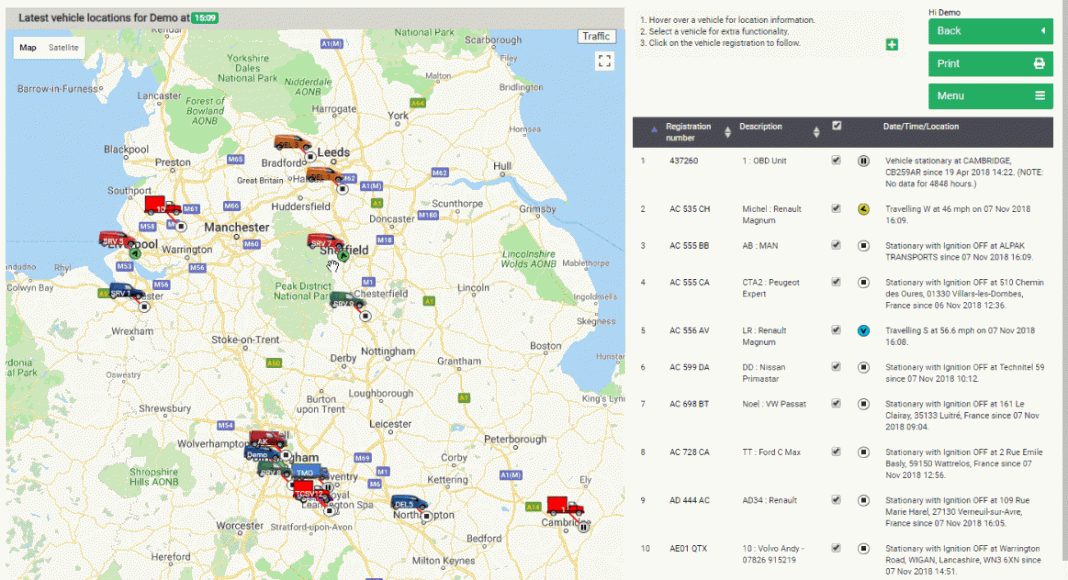The image size is (1068, 580).
Task: Select the Map view tab
Action: tap(28, 48)
